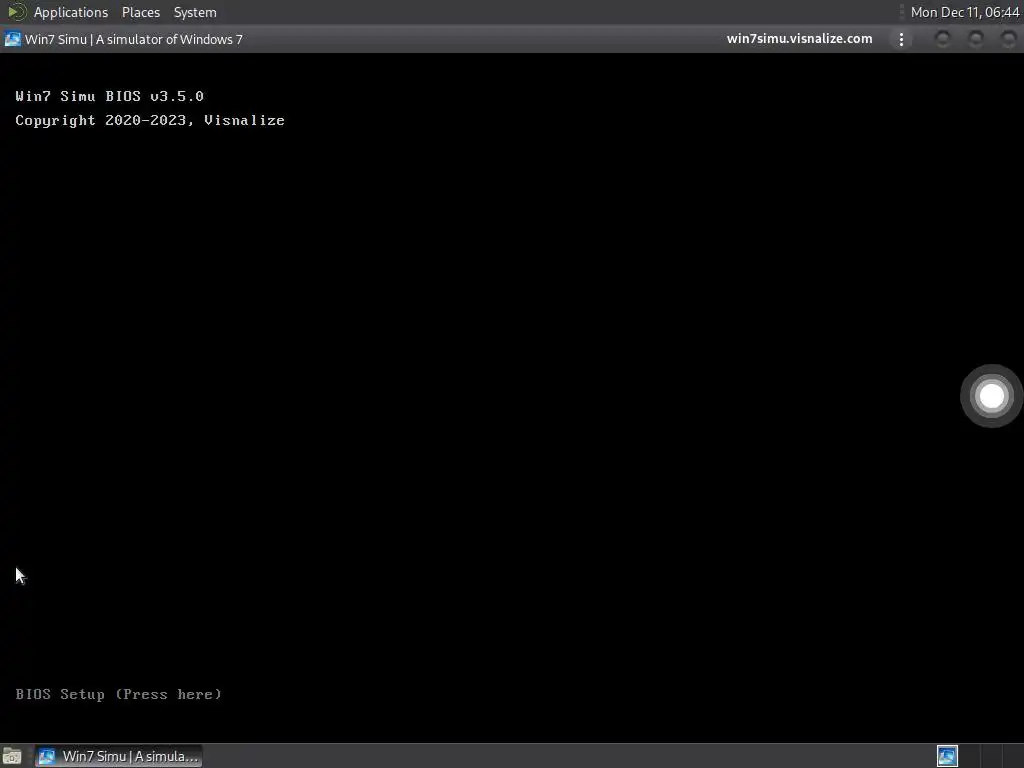Maximize the Win7 Simu window
Viewport: 1024px width, 768px height.
point(976,39)
